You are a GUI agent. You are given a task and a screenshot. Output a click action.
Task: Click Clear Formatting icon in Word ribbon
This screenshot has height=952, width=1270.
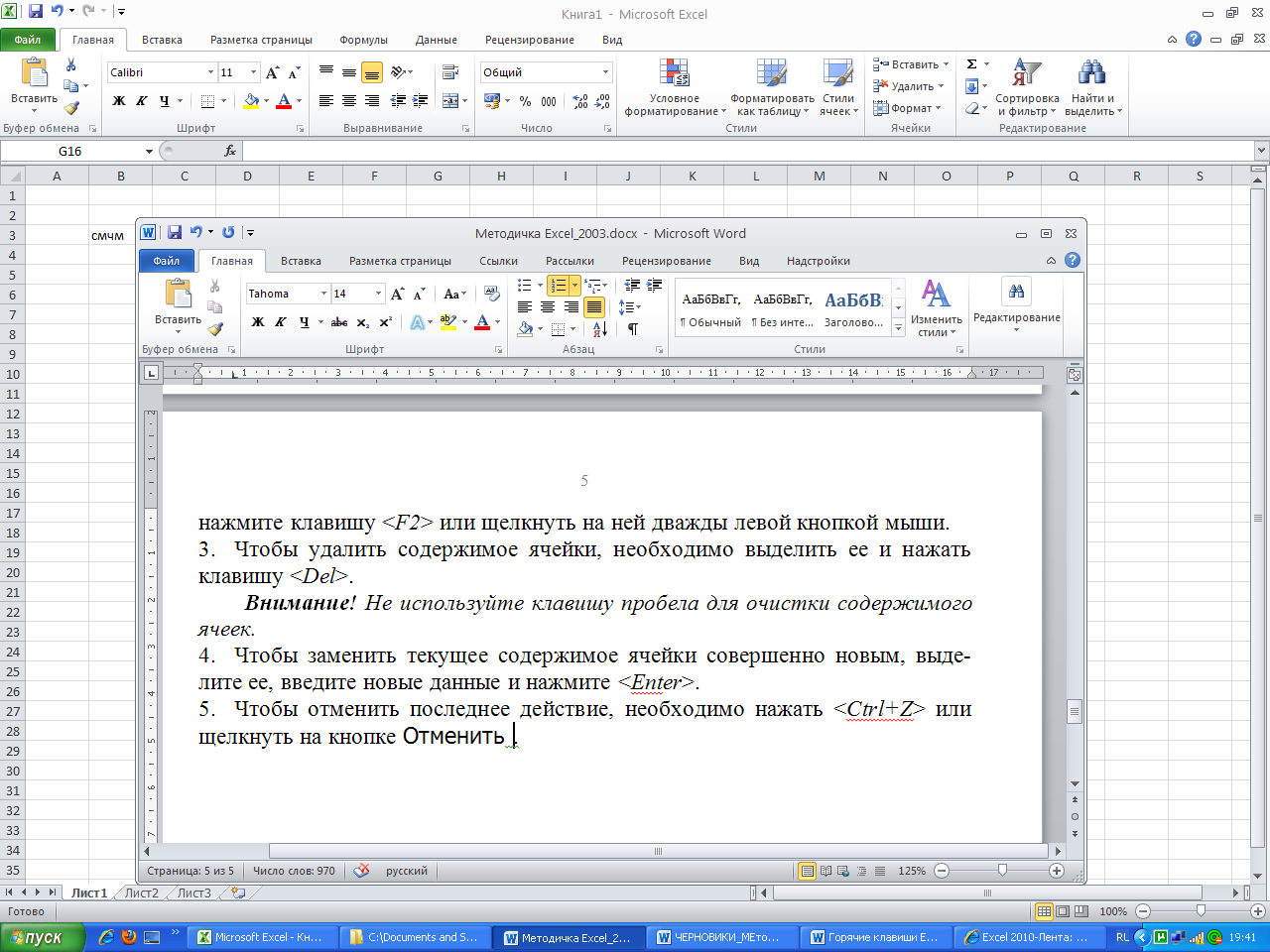[492, 294]
